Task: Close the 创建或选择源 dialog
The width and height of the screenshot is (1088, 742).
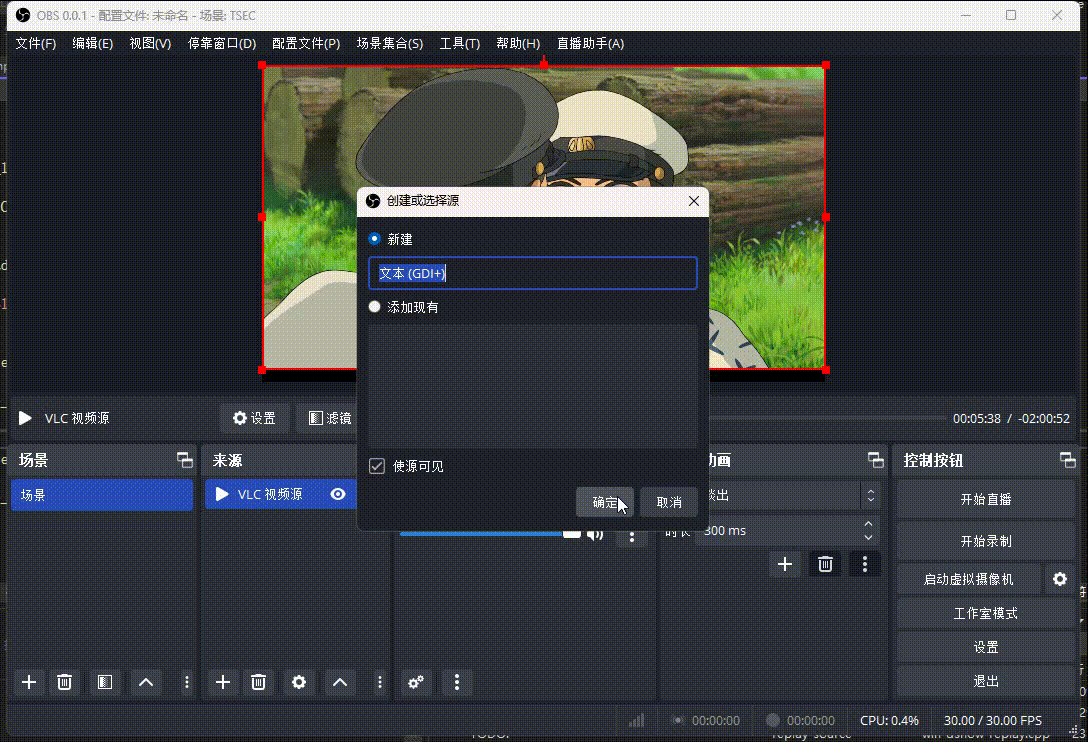Action: (694, 201)
